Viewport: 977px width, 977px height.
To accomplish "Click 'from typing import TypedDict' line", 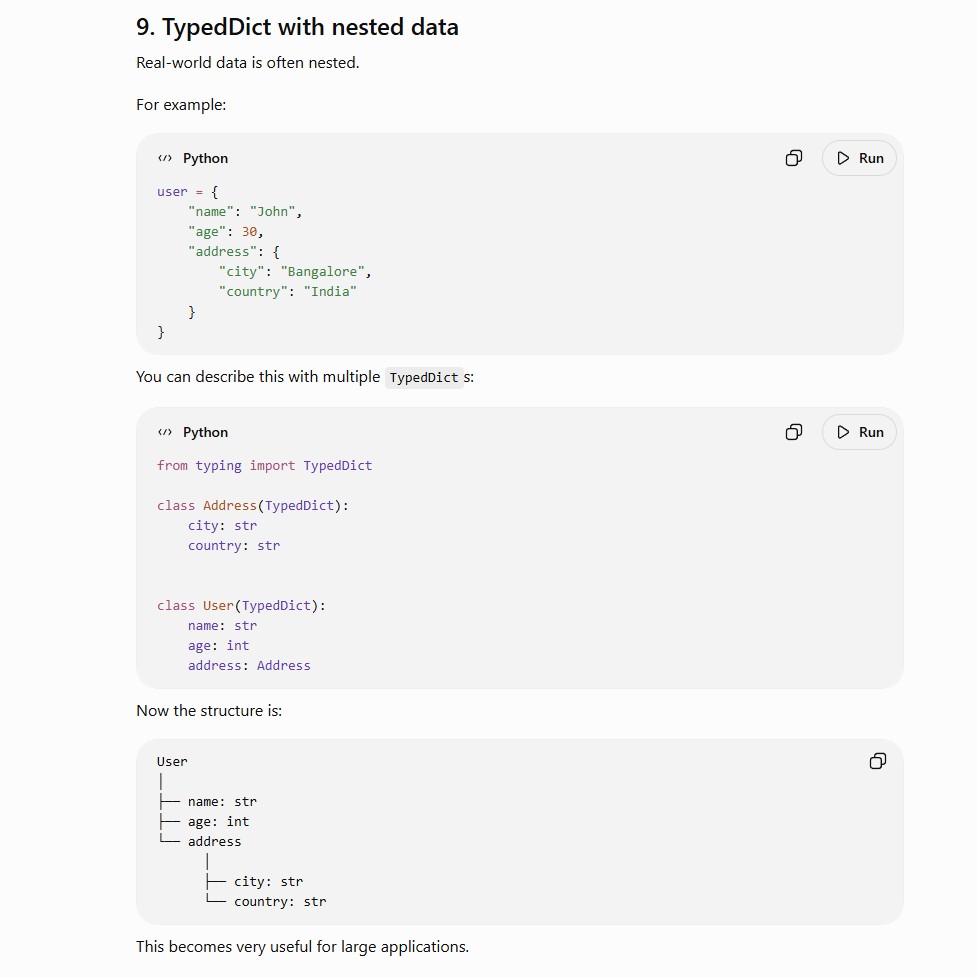I will [x=264, y=465].
